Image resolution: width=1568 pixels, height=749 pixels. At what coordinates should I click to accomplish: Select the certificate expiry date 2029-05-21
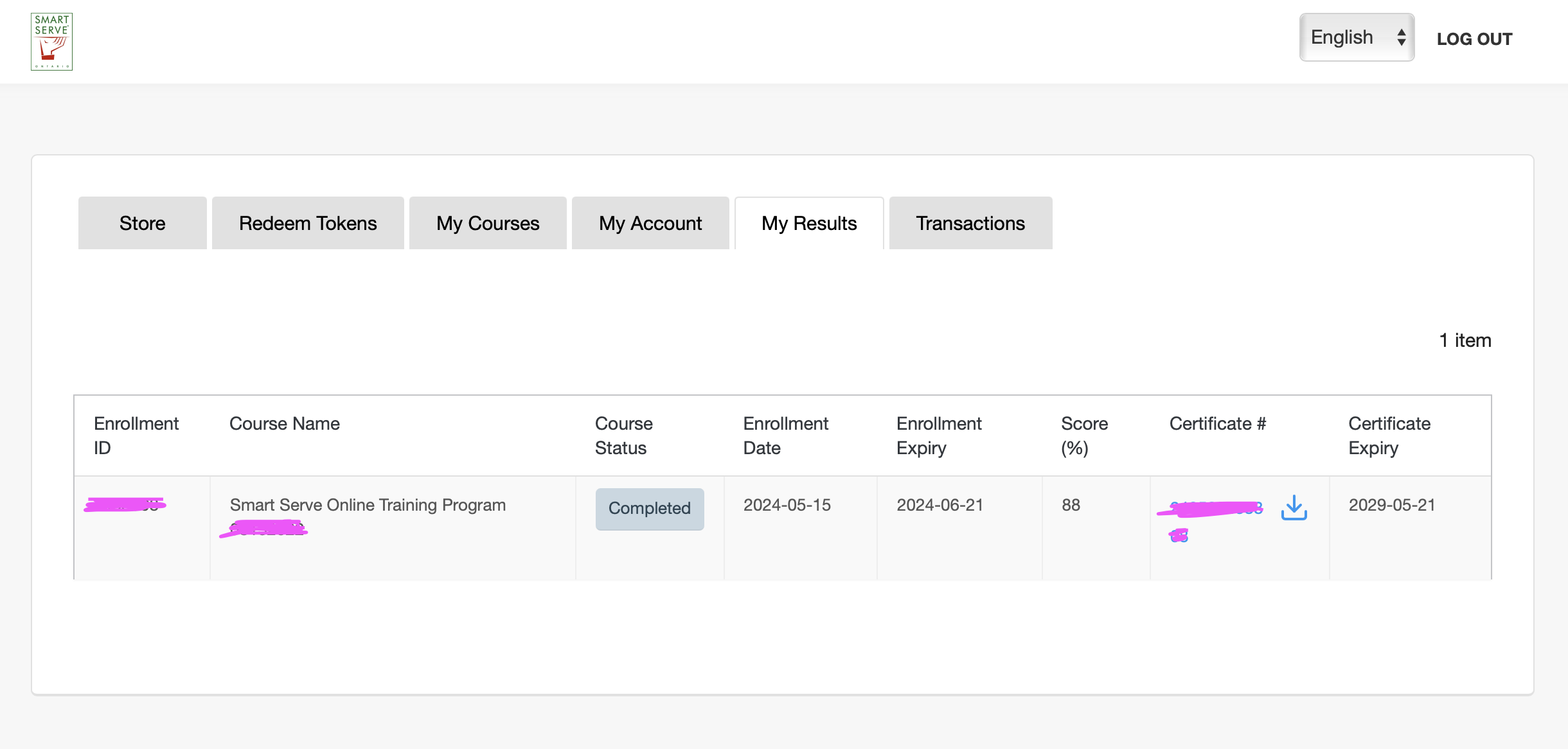click(x=1391, y=505)
